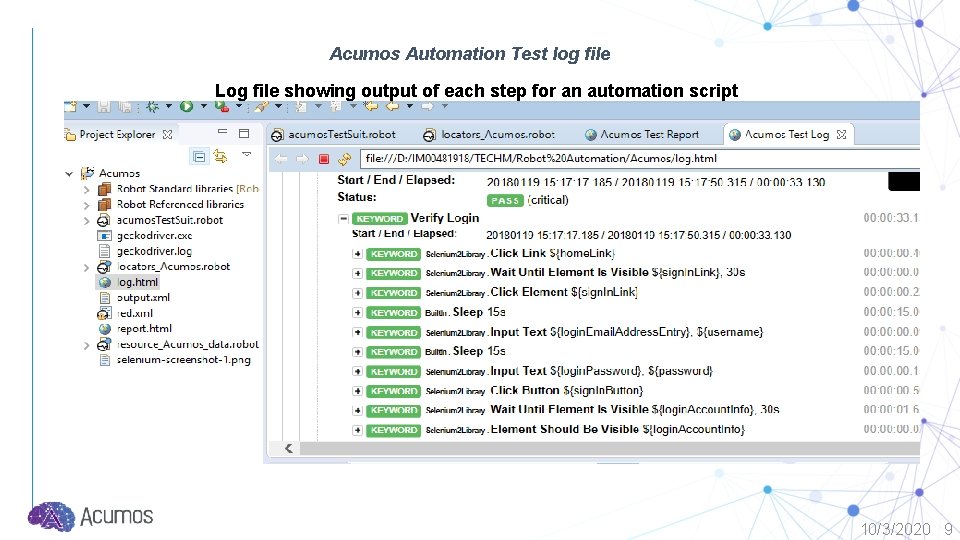Collapse the Verify Login keyword section
The image size is (960, 540).
click(343, 219)
